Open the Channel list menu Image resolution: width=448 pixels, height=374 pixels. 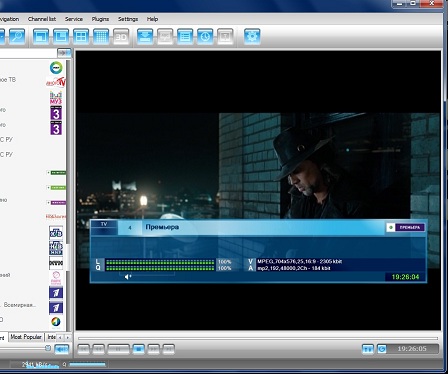coord(42,19)
